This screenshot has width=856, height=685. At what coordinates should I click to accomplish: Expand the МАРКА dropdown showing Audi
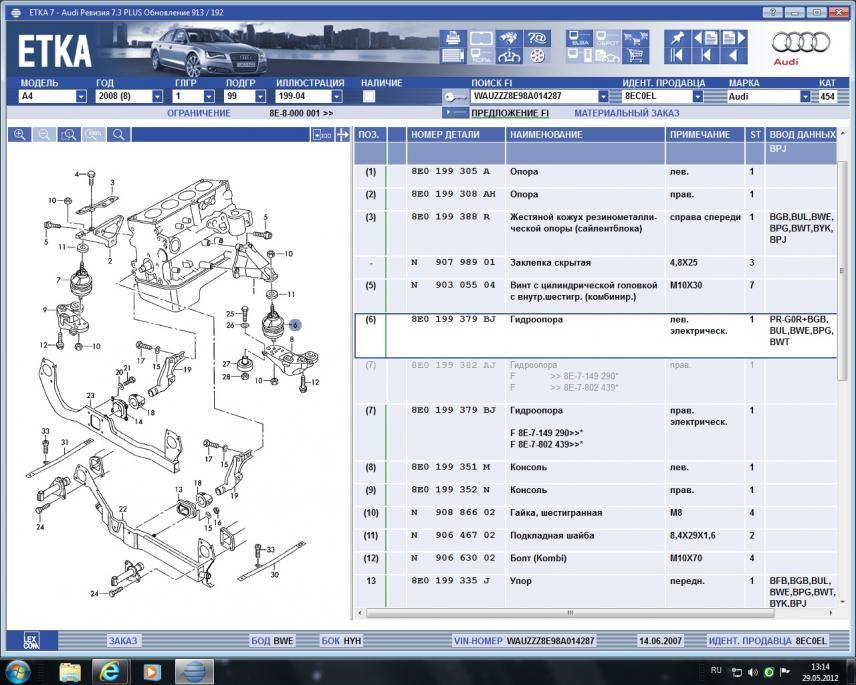[x=805, y=97]
